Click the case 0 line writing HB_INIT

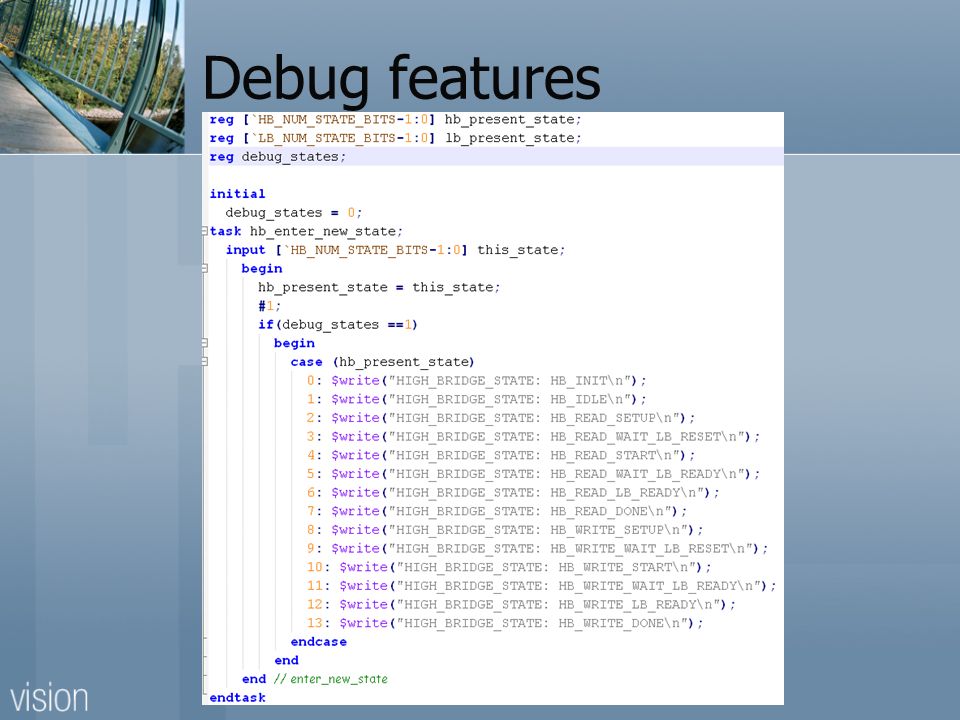pyautogui.click(x=476, y=380)
